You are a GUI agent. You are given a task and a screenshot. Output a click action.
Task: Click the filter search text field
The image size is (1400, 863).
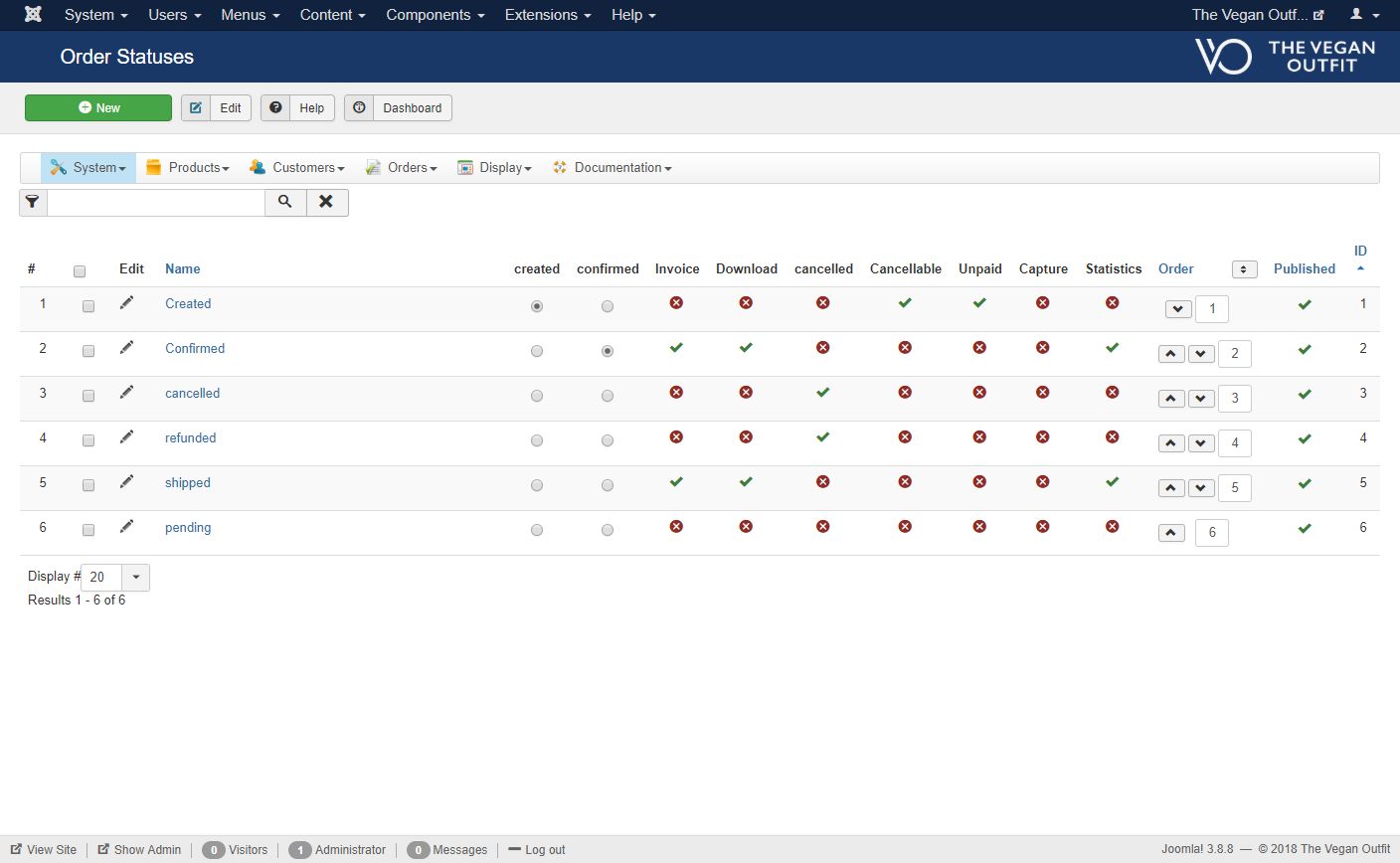point(156,203)
